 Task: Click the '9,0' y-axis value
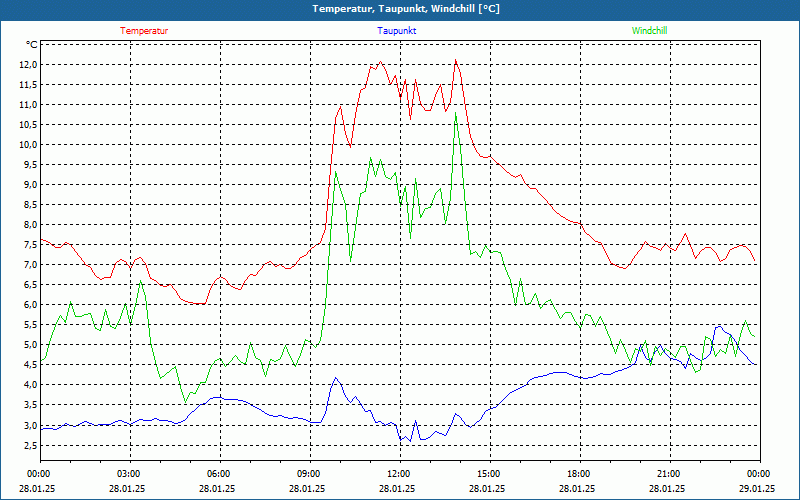tap(30, 185)
